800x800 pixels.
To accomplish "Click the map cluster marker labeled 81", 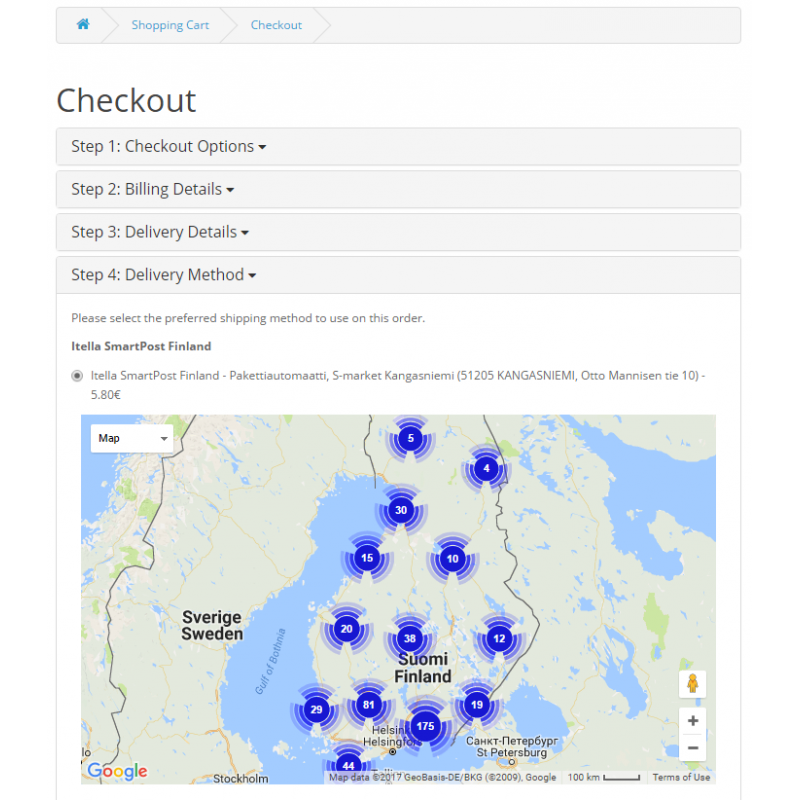I will tap(368, 705).
